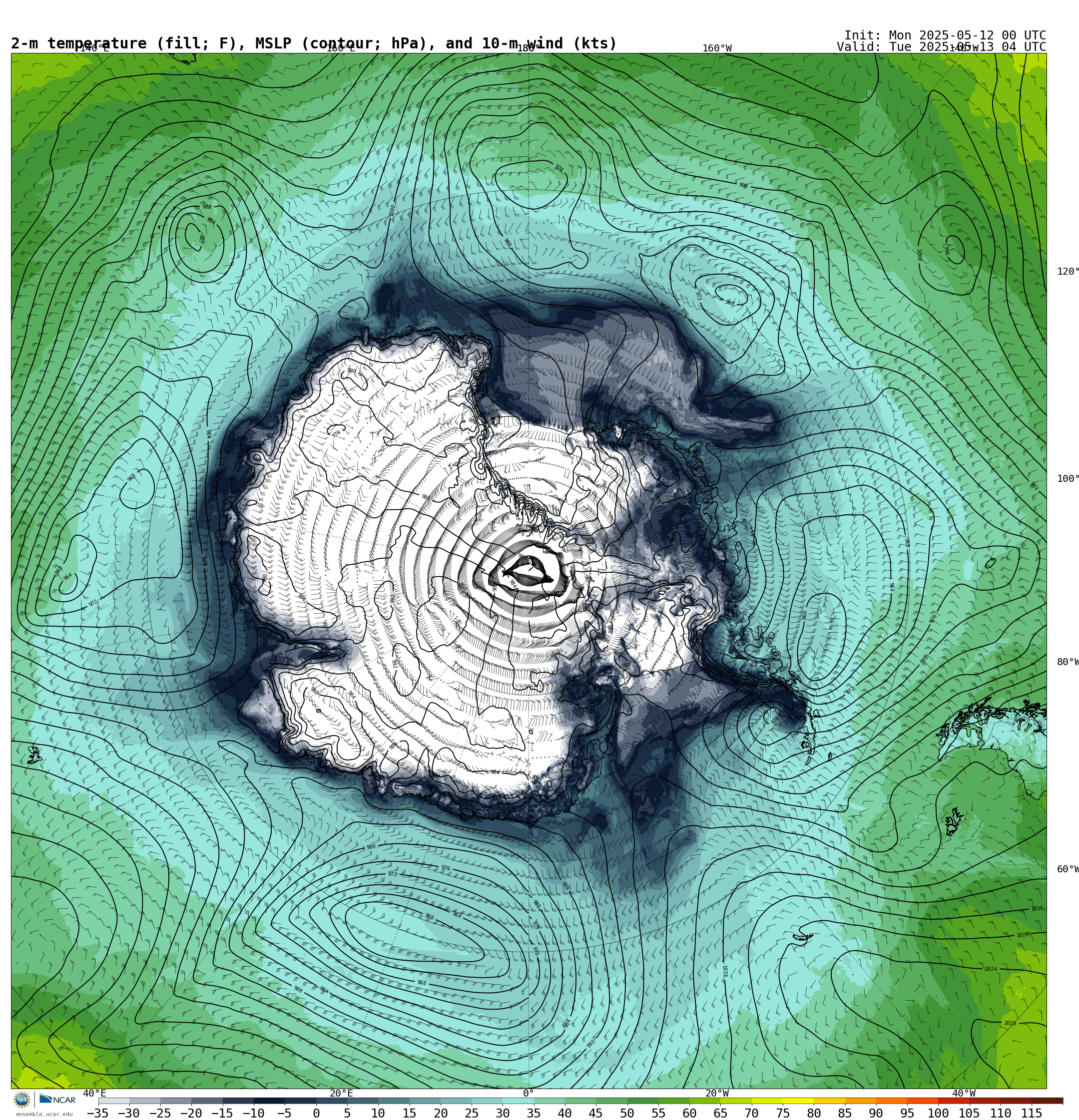Screen dimensions: 1079x1120
Task: Click the '0' colorbar tick label
Action: tap(316, 1113)
